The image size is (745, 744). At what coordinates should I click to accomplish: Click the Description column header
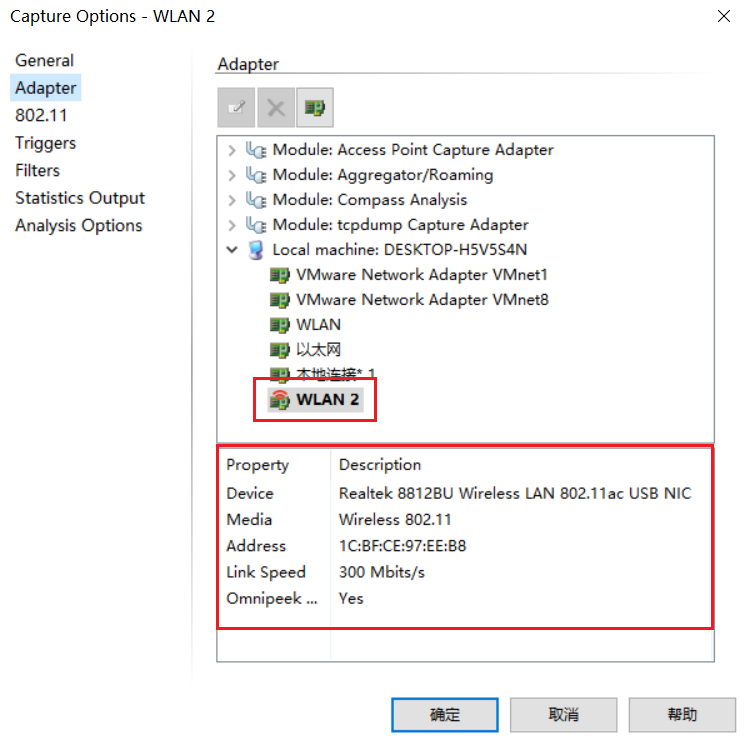coord(380,465)
